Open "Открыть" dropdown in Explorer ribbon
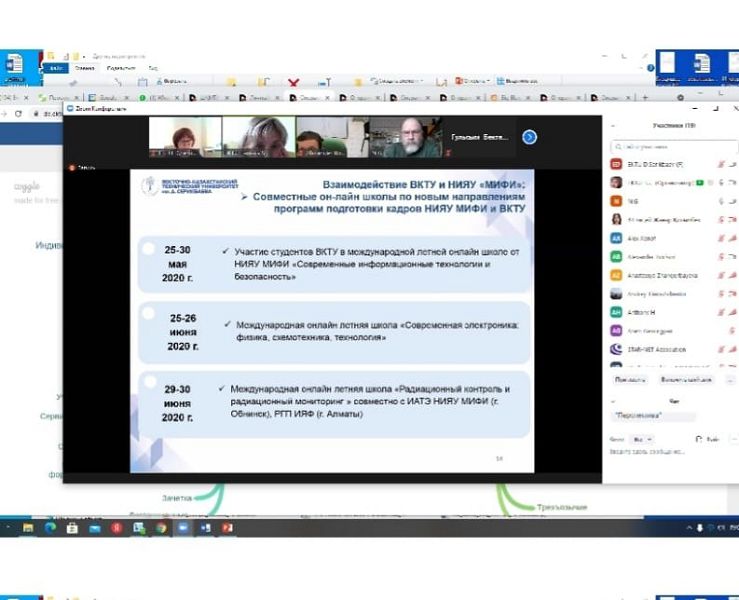 [472, 81]
